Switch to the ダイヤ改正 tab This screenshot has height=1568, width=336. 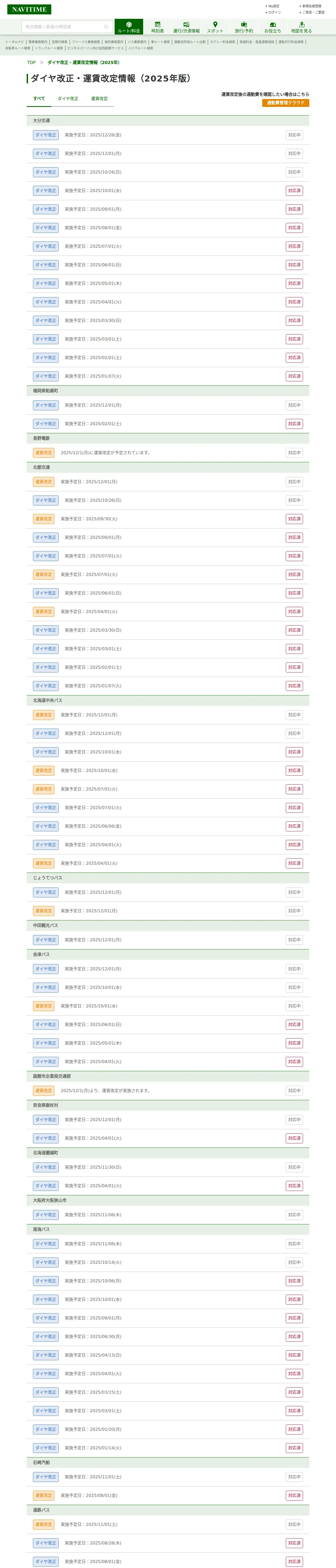click(68, 99)
